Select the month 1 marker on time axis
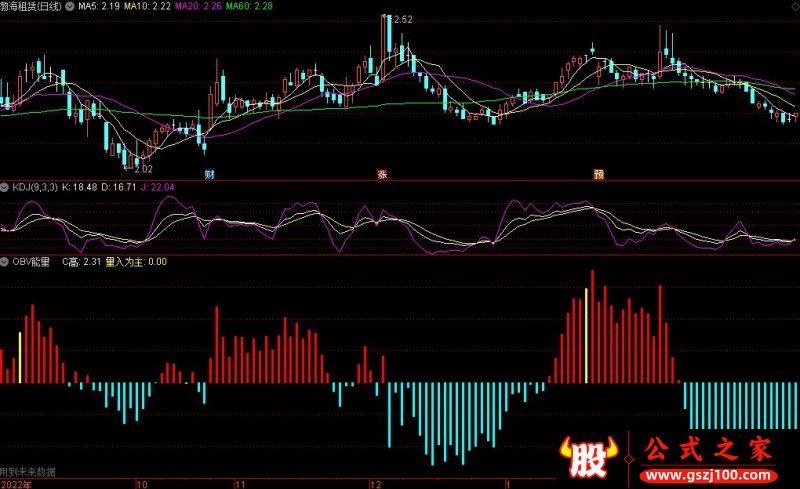Screen dimensions: 800x489 coord(508,484)
